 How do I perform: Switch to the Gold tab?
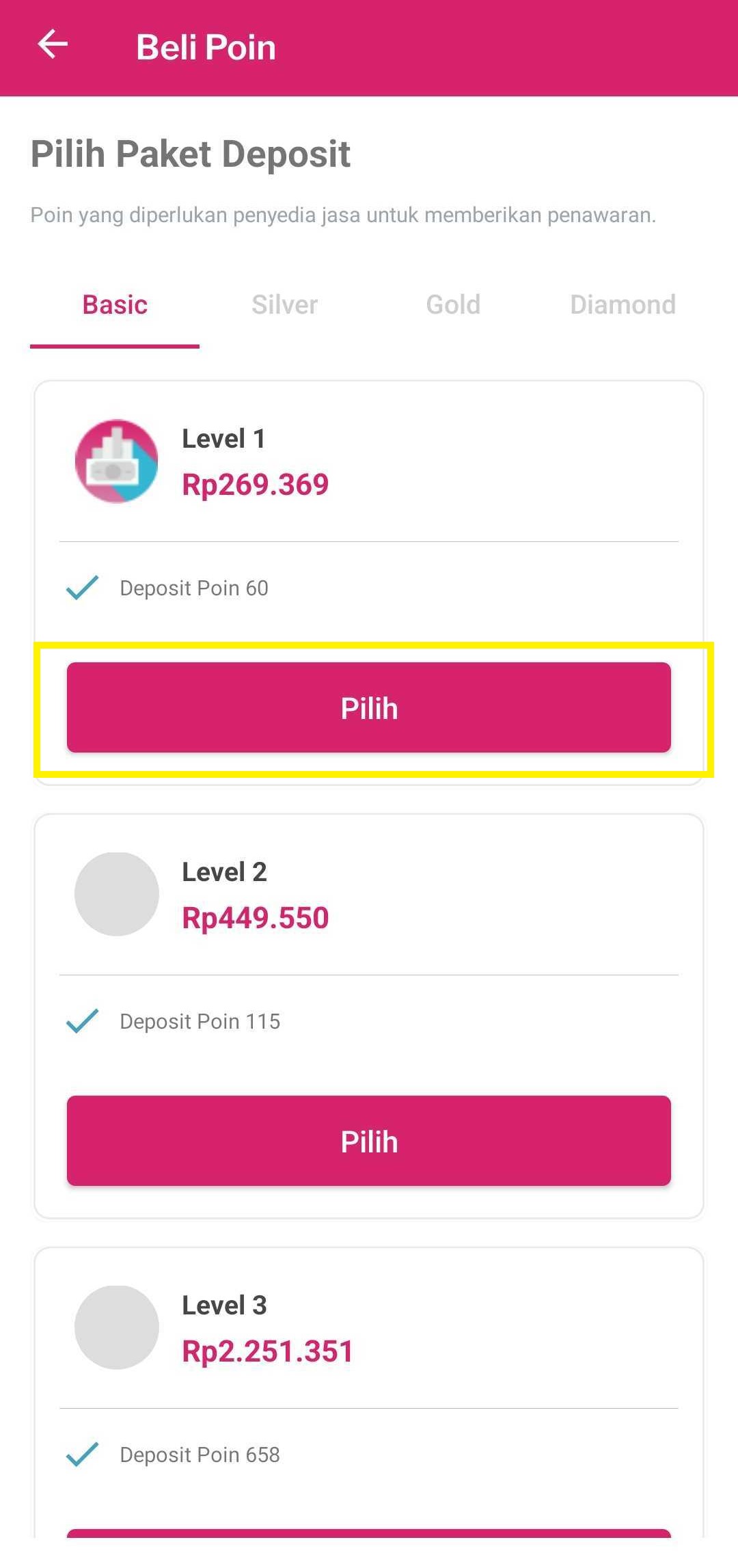tap(453, 305)
